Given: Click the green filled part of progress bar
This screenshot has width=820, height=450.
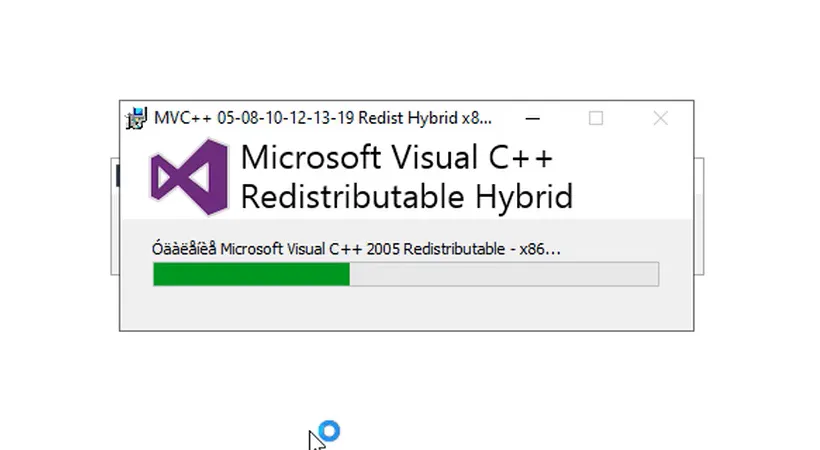Looking at the screenshot, I should [251, 275].
